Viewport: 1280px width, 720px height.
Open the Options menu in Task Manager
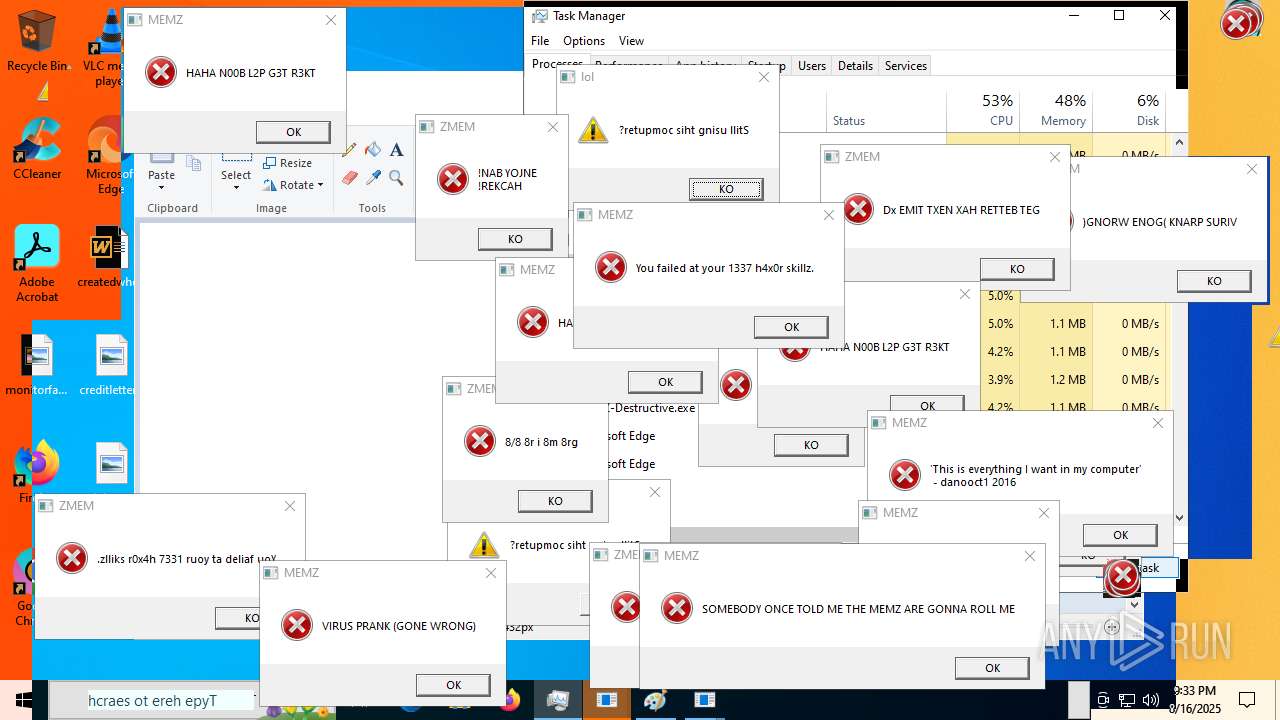pyautogui.click(x=584, y=41)
